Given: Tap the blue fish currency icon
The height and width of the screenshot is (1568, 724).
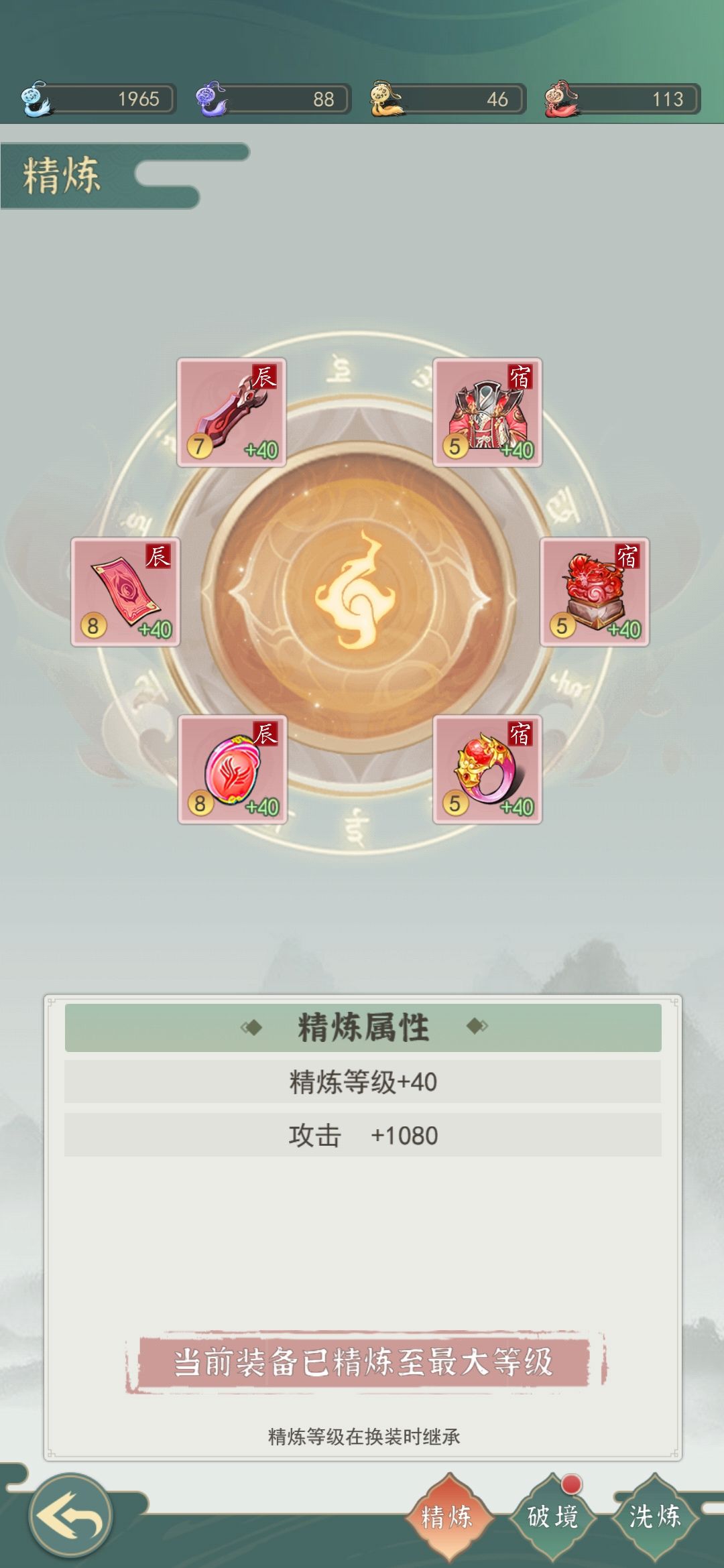Looking at the screenshot, I should pyautogui.click(x=35, y=99).
